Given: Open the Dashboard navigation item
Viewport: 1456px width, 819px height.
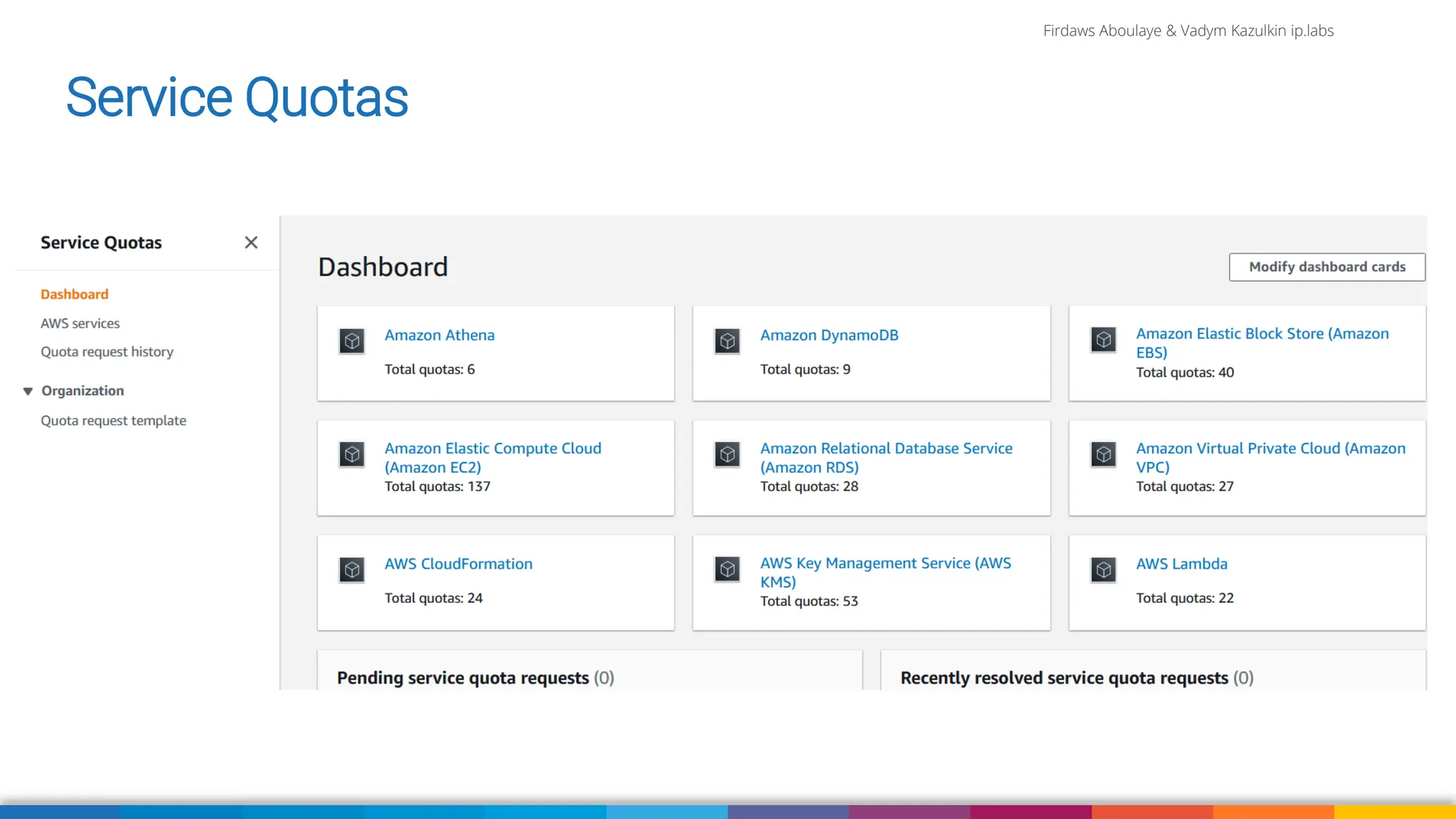Looking at the screenshot, I should [75, 294].
